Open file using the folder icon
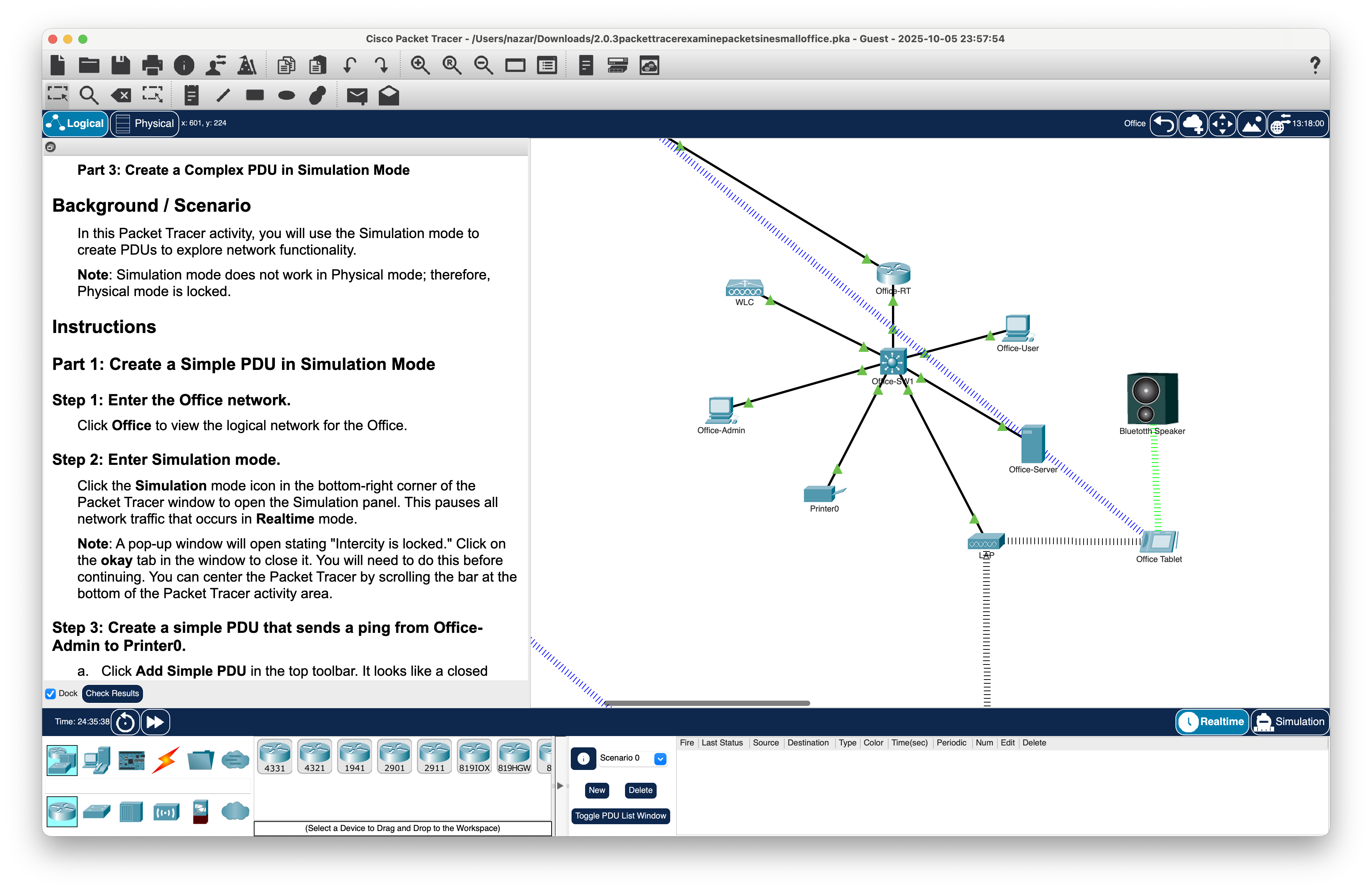Viewport: 1372px width, 892px height. (x=89, y=65)
